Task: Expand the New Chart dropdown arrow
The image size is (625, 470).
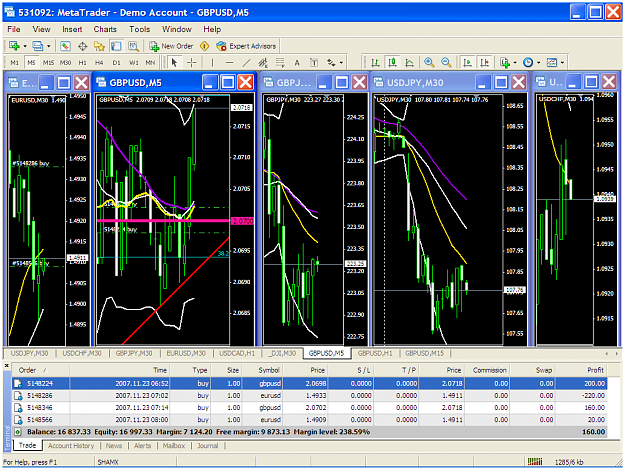Action: [25, 46]
